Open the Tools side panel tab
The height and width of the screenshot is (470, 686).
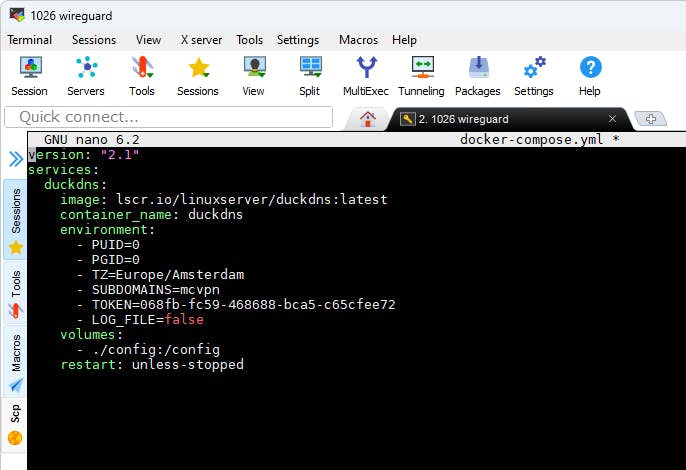[x=16, y=293]
